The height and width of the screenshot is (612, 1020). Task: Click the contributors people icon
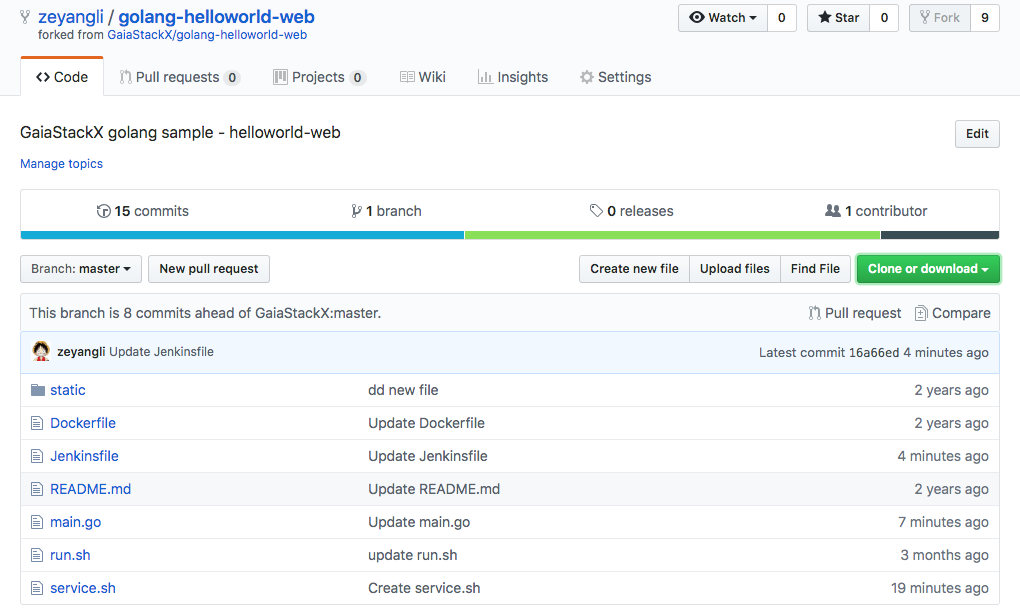coord(832,211)
